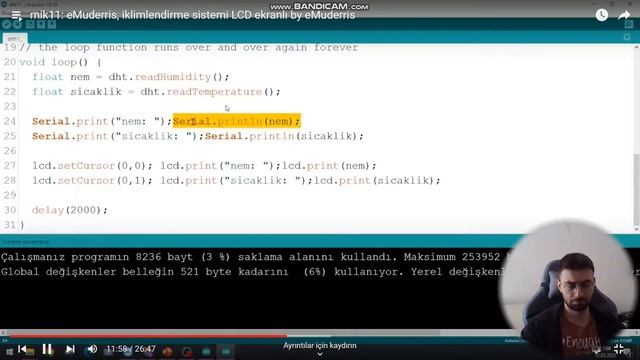
Task: Click the loop function comment on line 19
Action: pyautogui.click(x=189, y=47)
